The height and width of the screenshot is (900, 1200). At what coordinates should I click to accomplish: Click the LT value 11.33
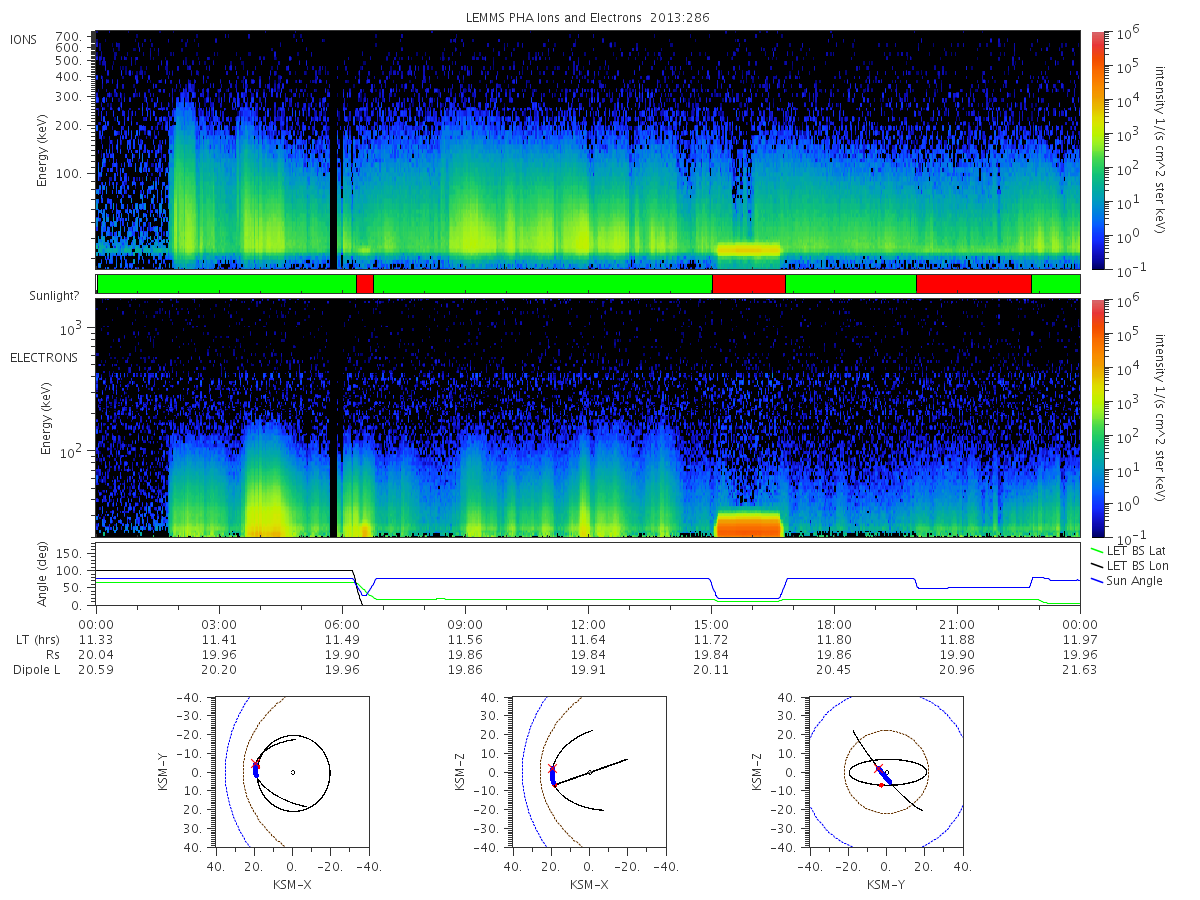point(96,639)
